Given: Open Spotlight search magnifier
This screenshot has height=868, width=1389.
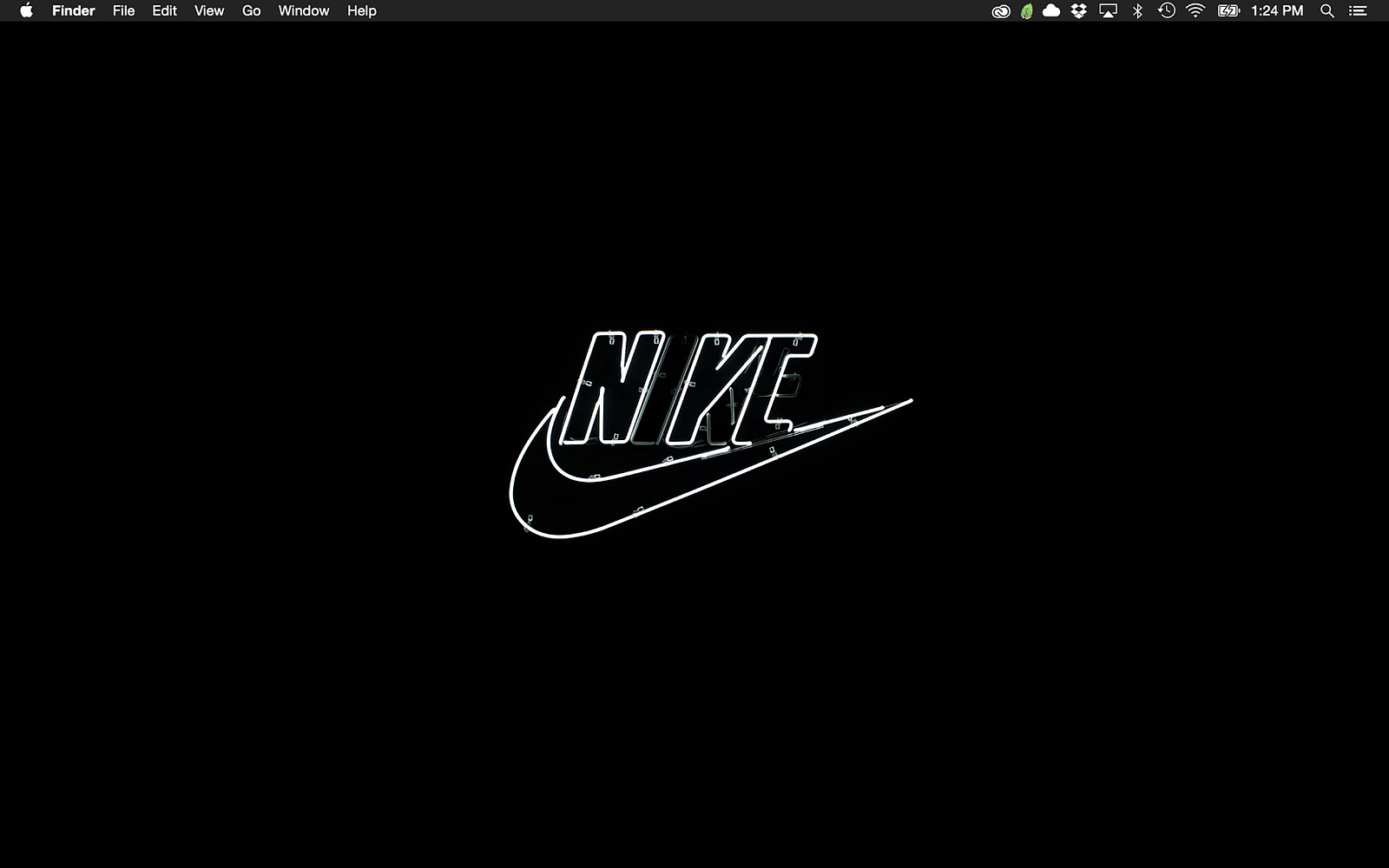Looking at the screenshot, I should tap(1327, 10).
